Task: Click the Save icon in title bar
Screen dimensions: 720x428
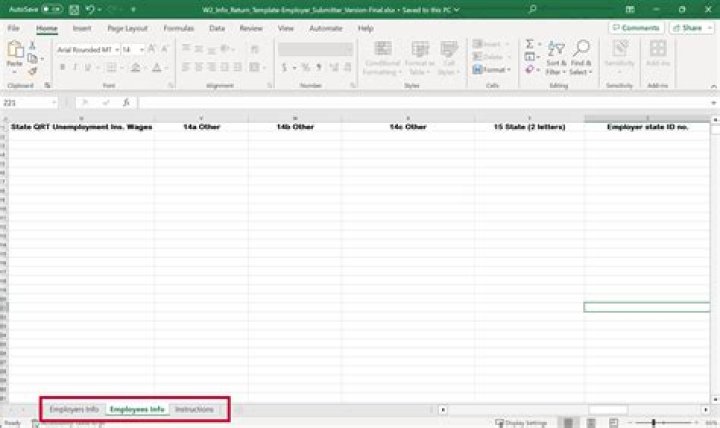Action: [x=74, y=9]
